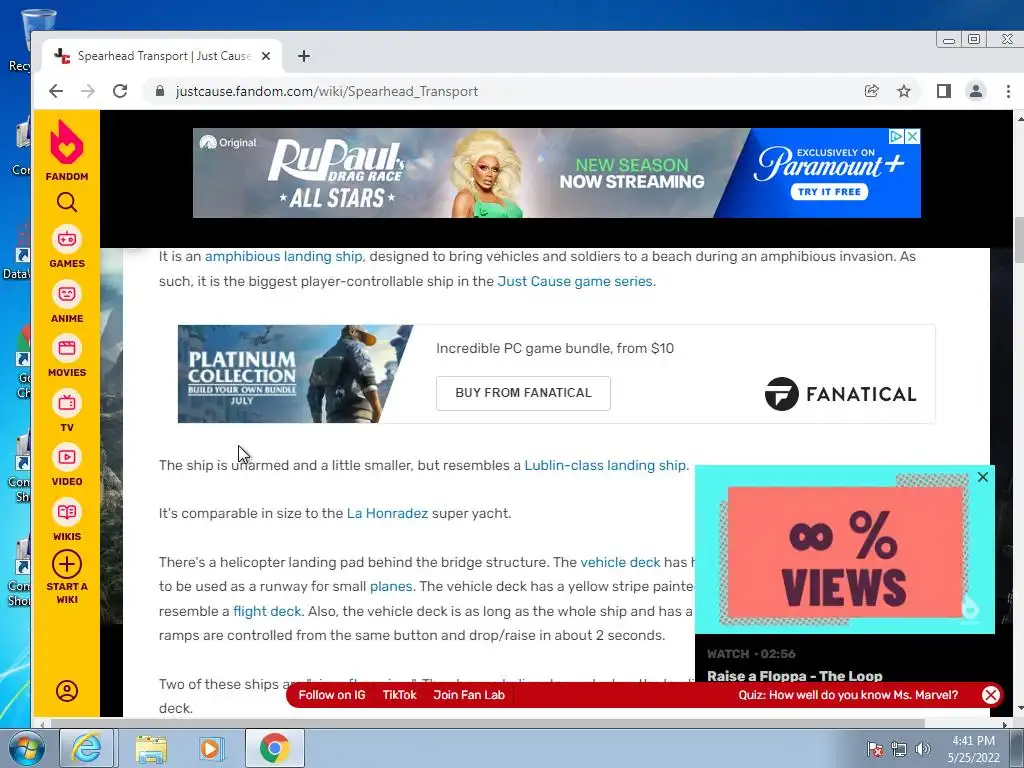Open the Lublin-class landing ship link

tap(605, 466)
